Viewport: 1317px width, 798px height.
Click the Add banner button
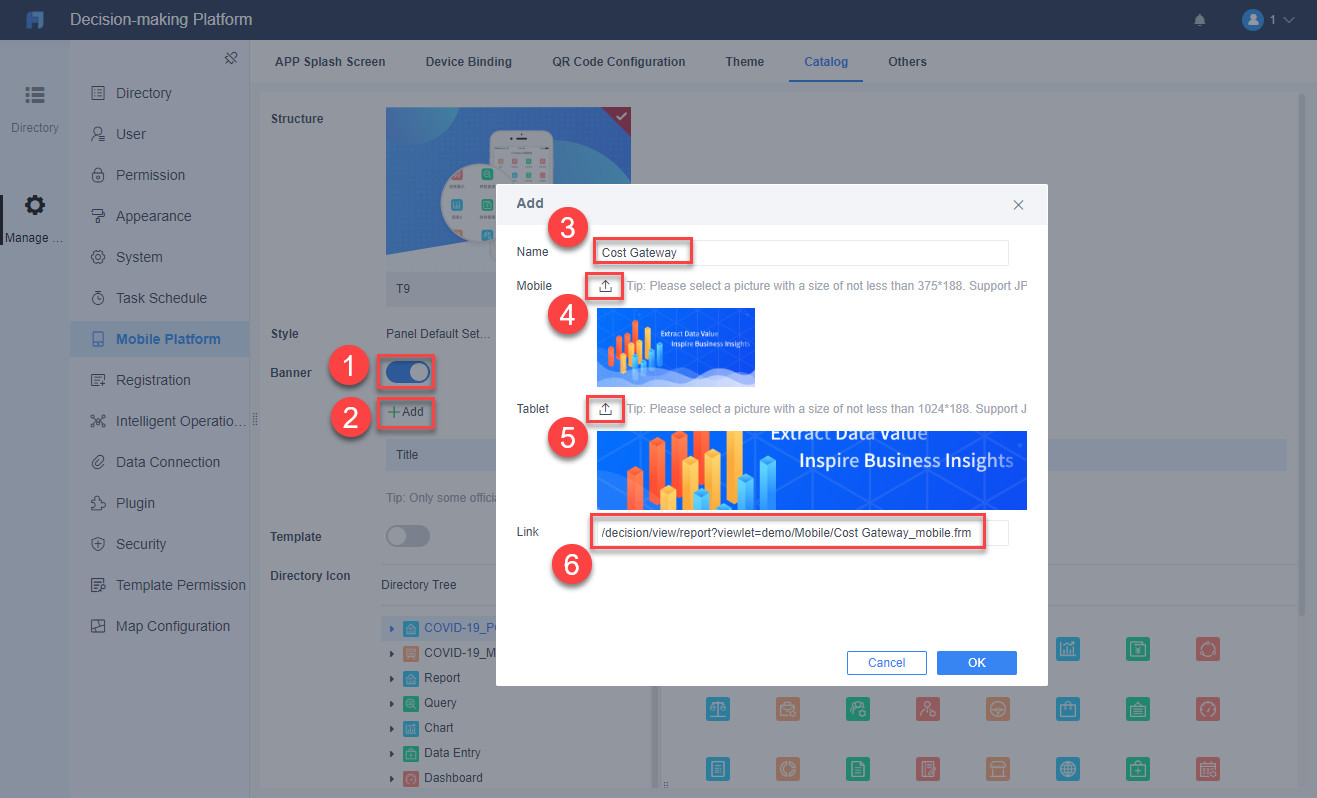pos(406,412)
